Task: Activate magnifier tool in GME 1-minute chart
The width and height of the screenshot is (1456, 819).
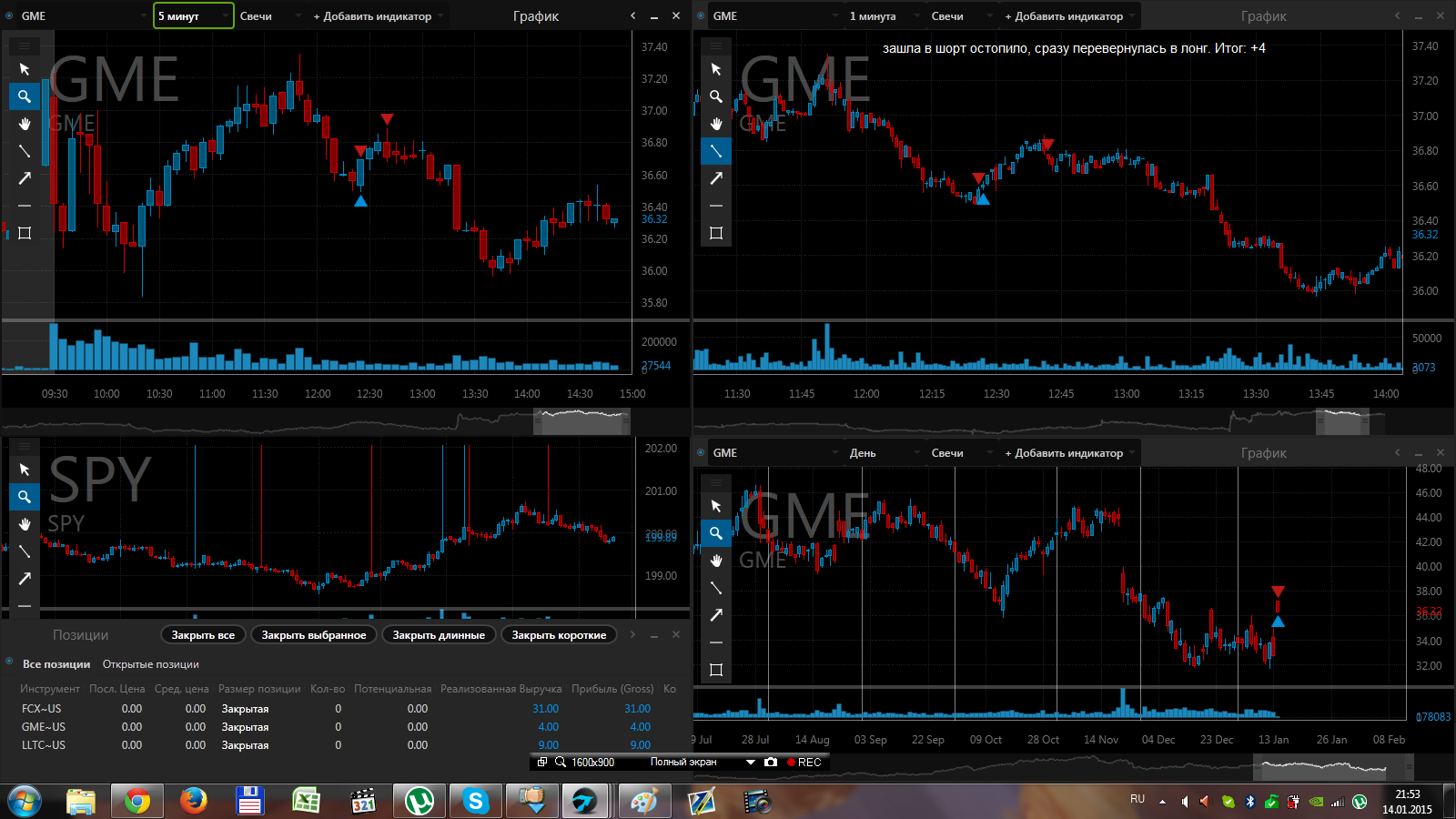Action: (716, 96)
